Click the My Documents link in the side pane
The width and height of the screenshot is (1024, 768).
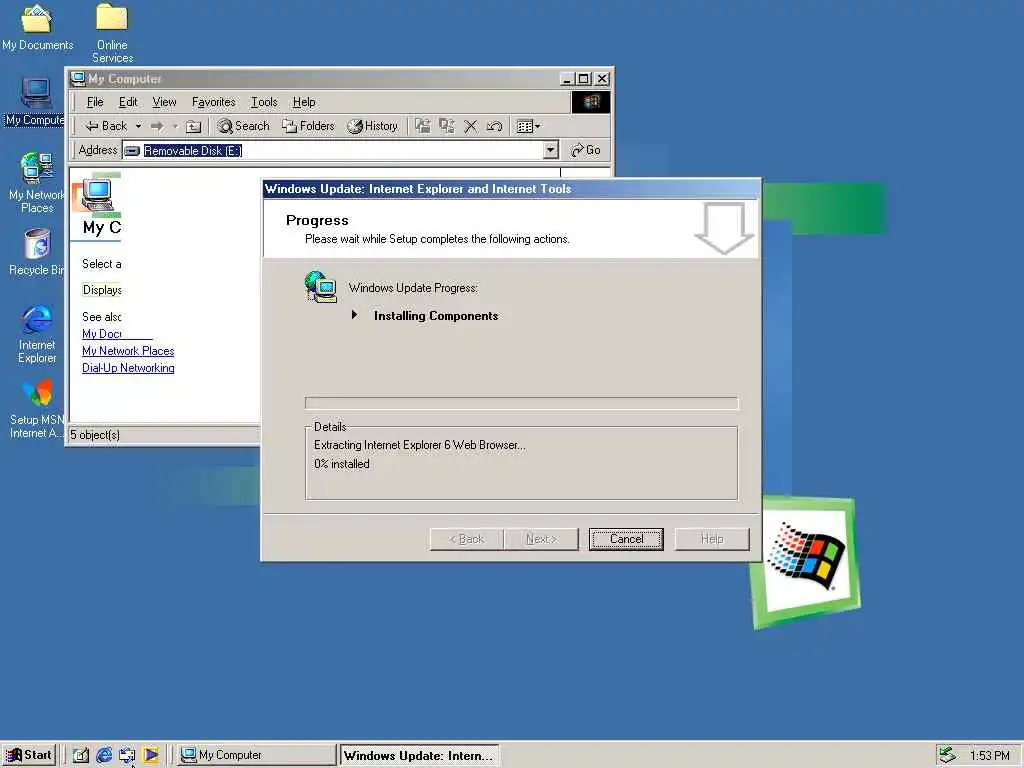click(102, 334)
